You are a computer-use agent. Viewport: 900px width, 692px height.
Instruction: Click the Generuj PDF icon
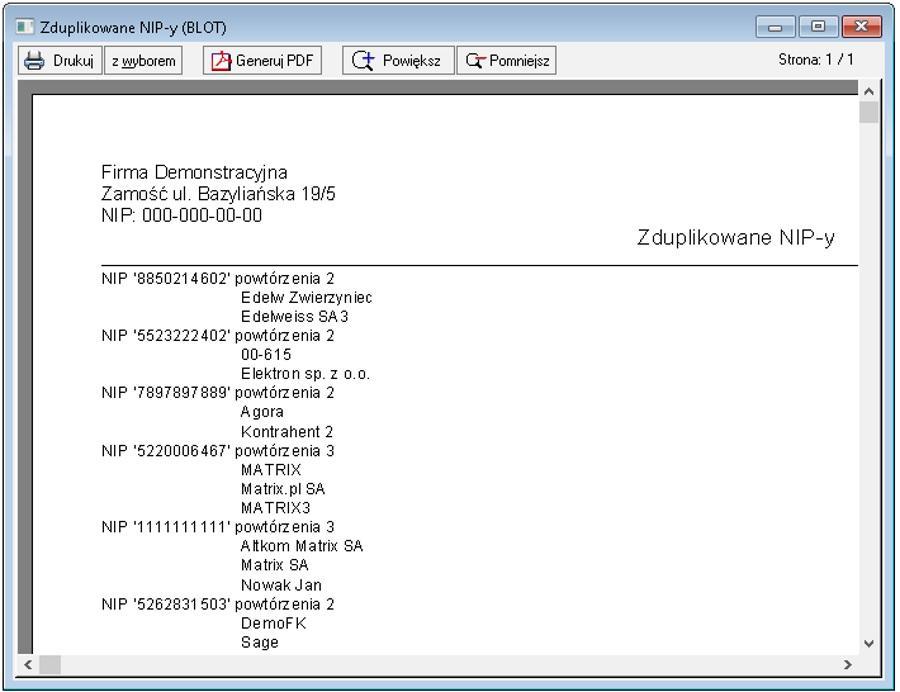click(221, 60)
